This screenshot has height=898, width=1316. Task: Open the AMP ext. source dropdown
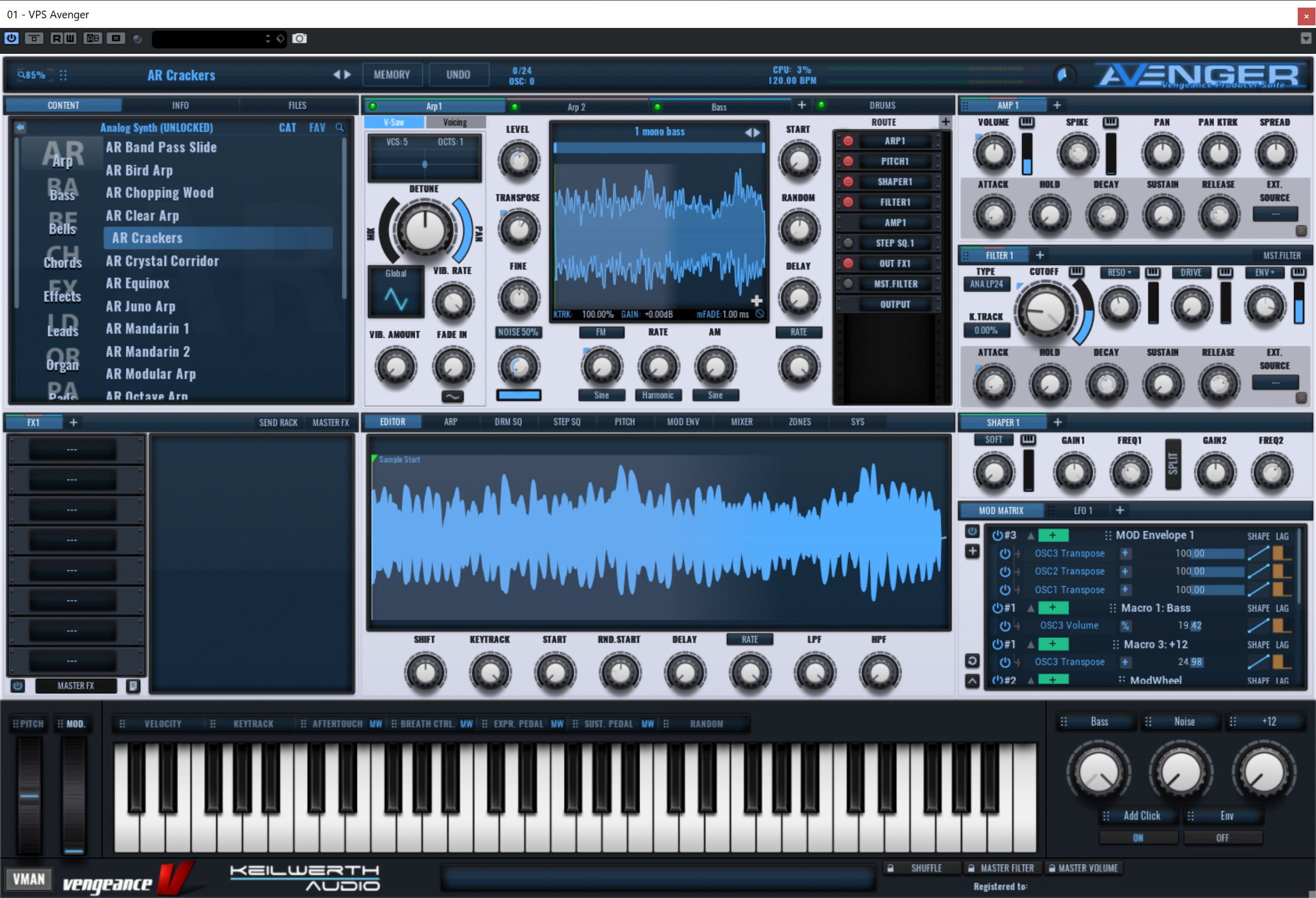click(1275, 214)
